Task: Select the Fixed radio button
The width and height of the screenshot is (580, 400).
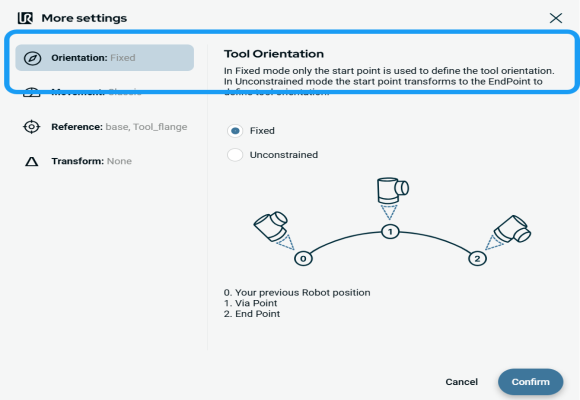Action: (235, 131)
